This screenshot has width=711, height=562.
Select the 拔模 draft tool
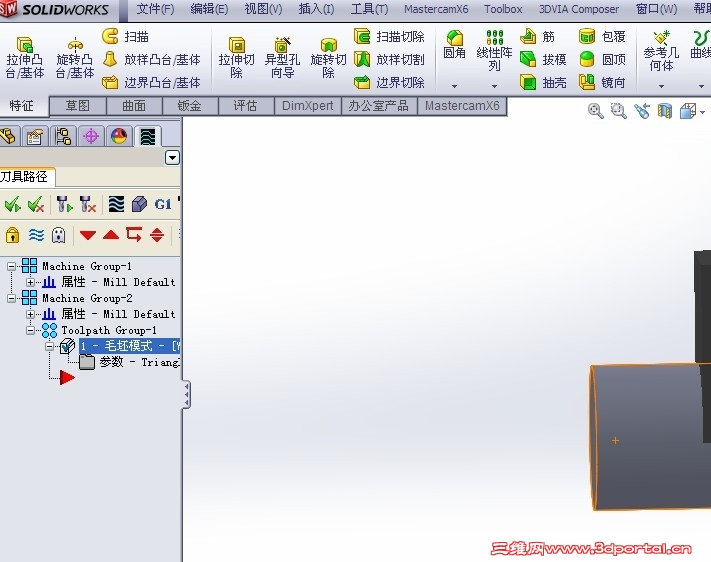(x=543, y=59)
